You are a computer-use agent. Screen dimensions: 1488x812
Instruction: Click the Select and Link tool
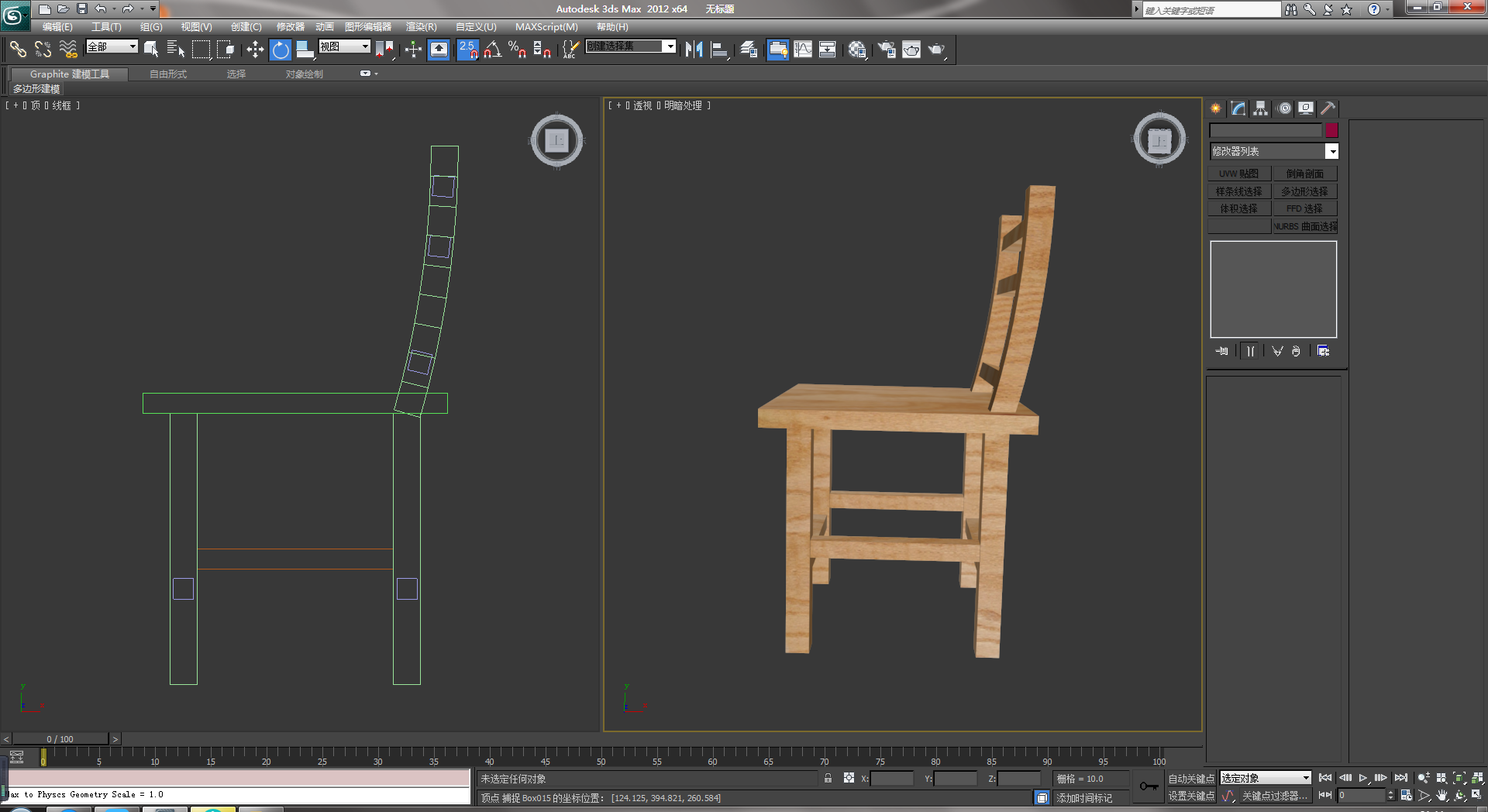(18, 50)
